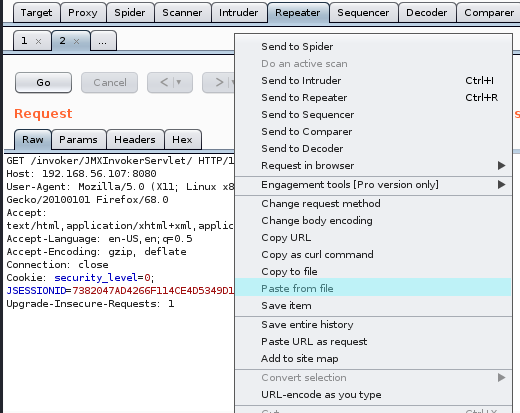Expand Engagement tools submenu arrow
The width and height of the screenshot is (520, 413).
click(501, 184)
